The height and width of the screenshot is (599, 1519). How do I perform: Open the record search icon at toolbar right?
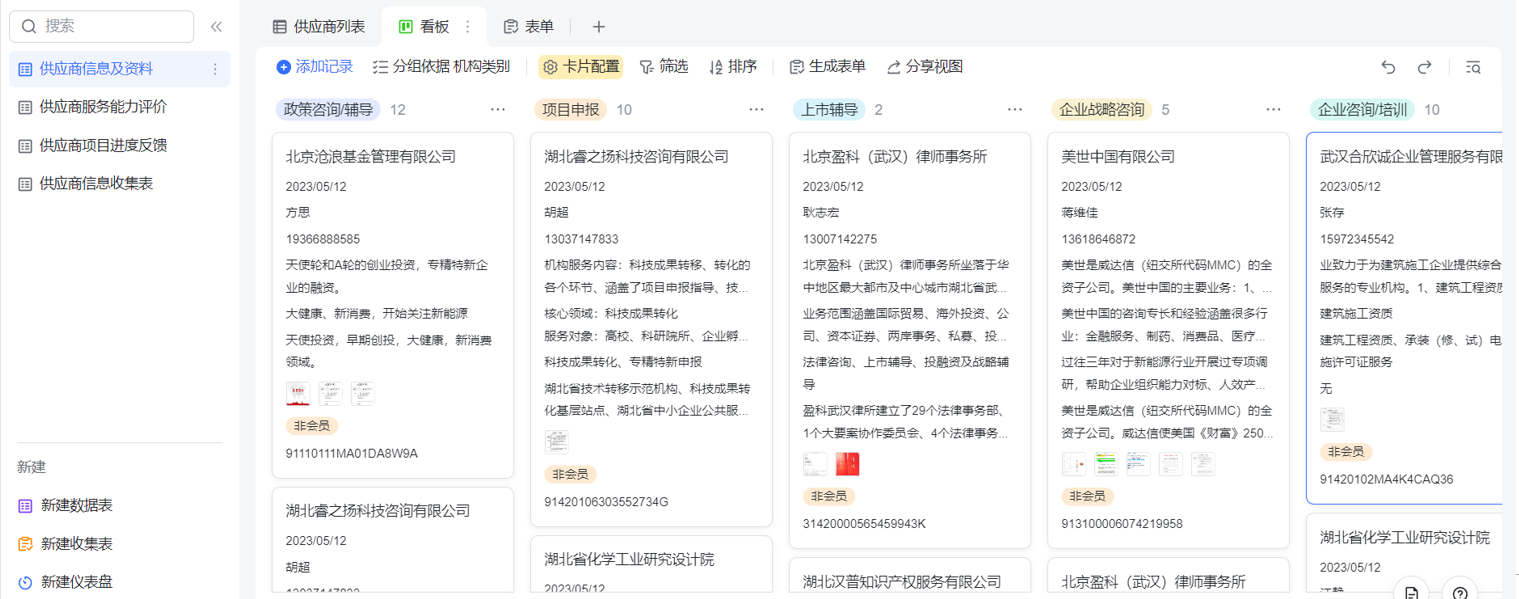pos(1473,67)
